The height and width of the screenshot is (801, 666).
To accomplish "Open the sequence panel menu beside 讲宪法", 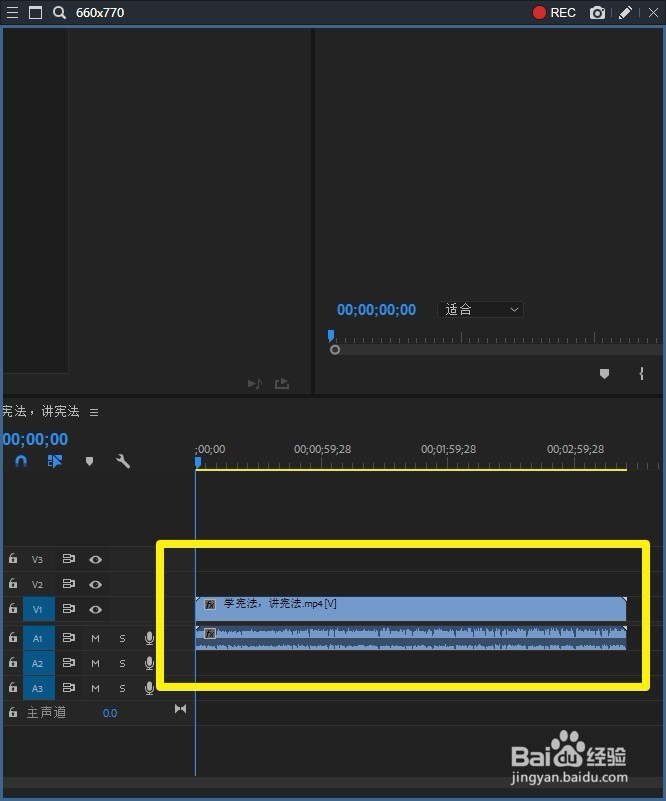I will (x=94, y=412).
